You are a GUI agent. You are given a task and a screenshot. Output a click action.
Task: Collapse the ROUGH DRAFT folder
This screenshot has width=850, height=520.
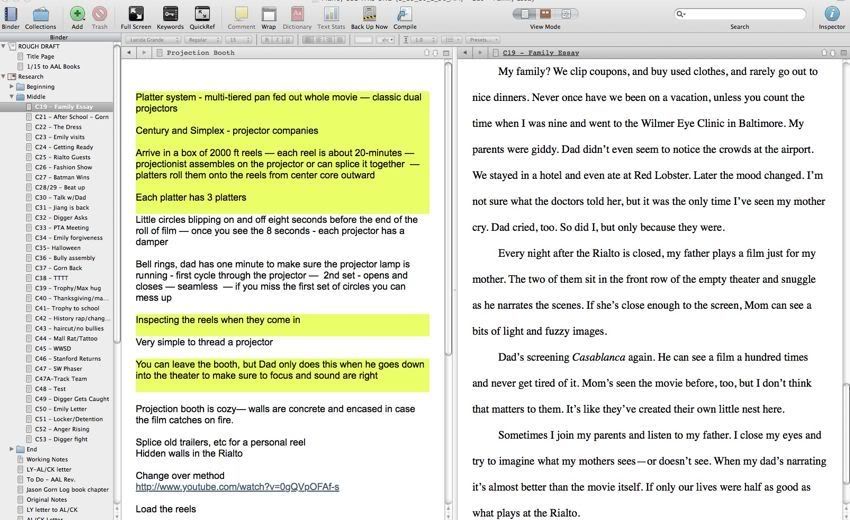pos(4,47)
